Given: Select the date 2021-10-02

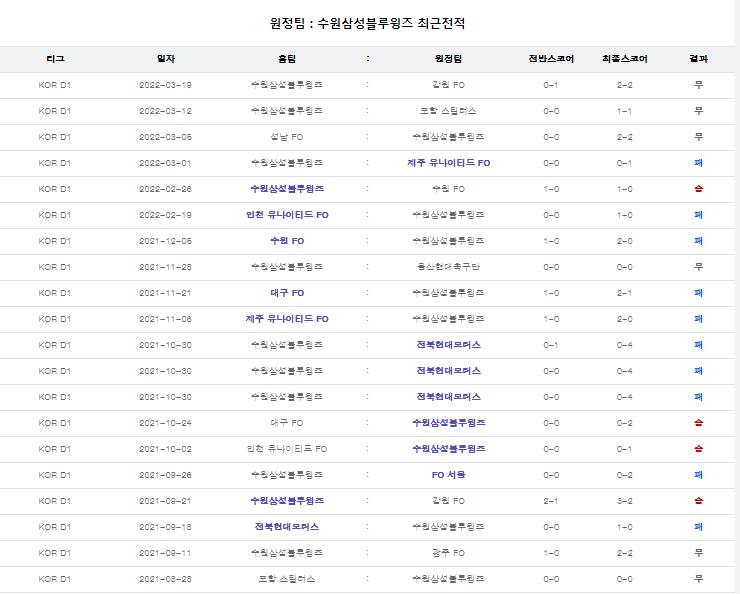Looking at the screenshot, I should pyautogui.click(x=165, y=449).
